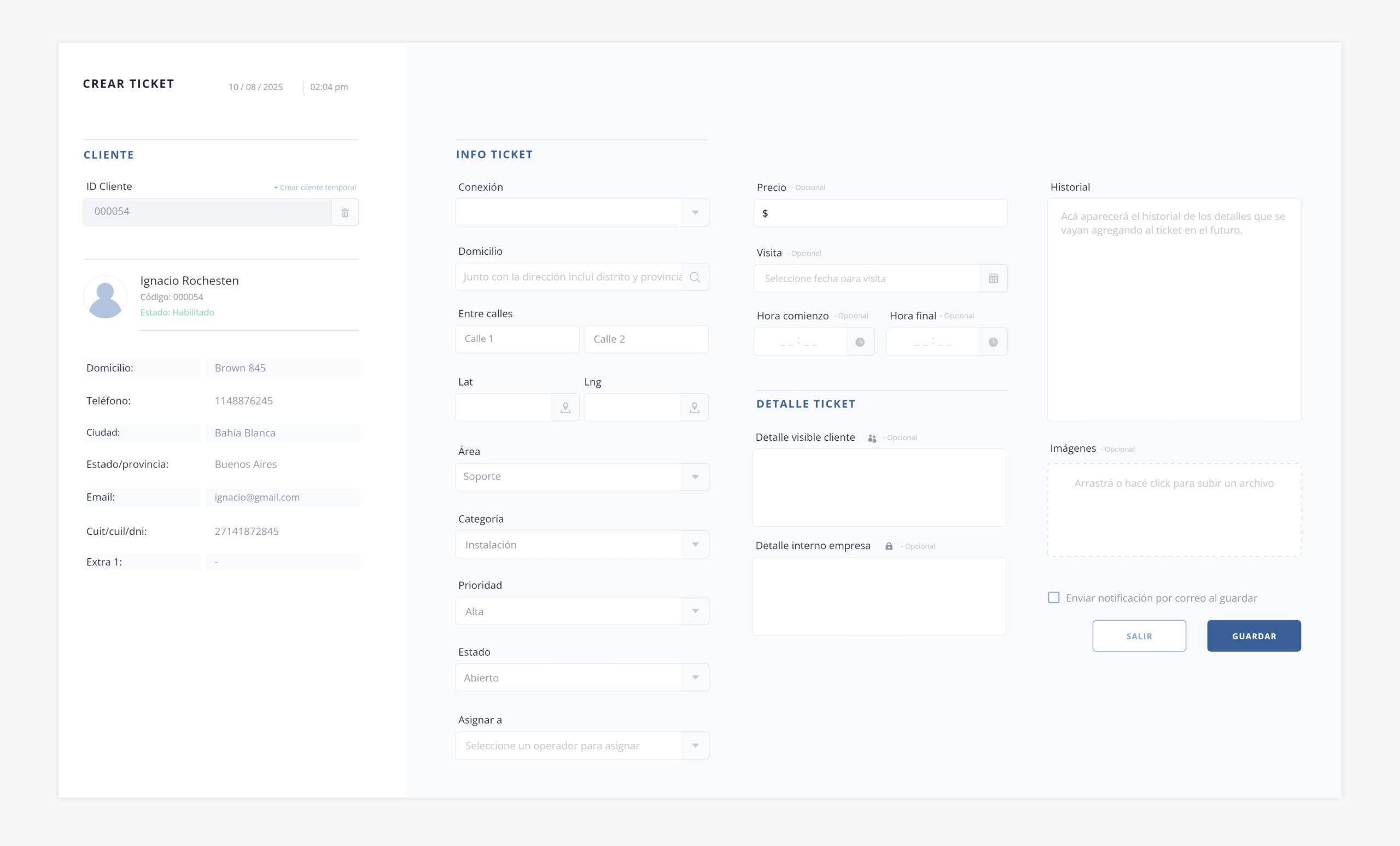This screenshot has height=846, width=1400.
Task: Click the clock icon in Hora comienzo
Action: point(860,342)
